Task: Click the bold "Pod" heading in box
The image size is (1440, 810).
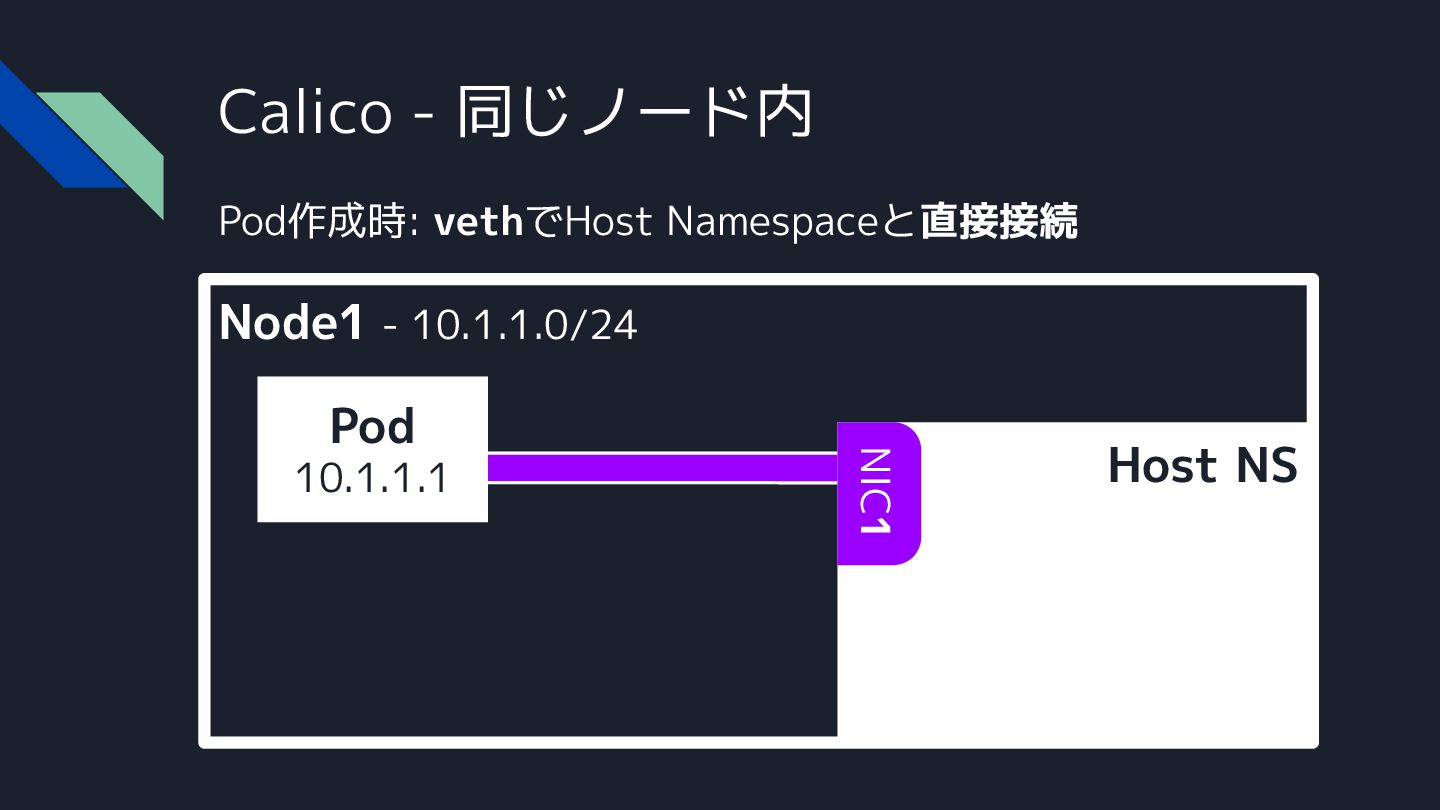Action: [372, 427]
